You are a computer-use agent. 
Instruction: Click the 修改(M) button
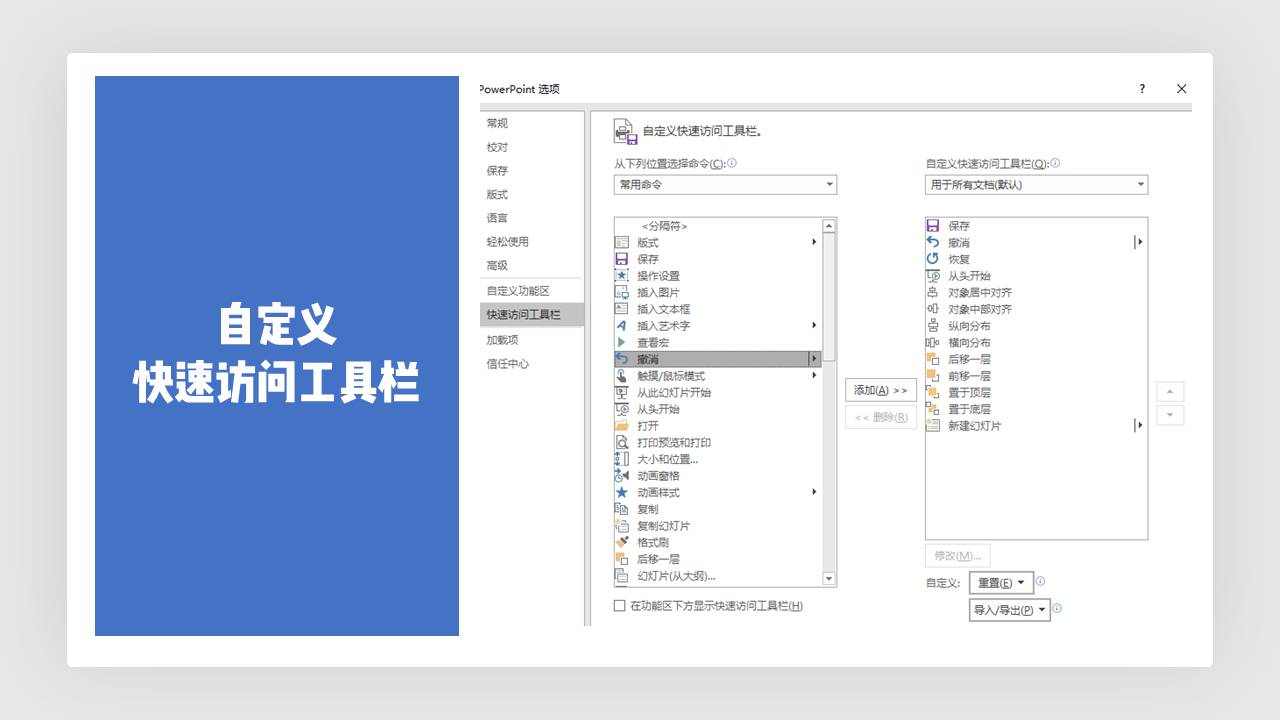[x=959, y=555]
